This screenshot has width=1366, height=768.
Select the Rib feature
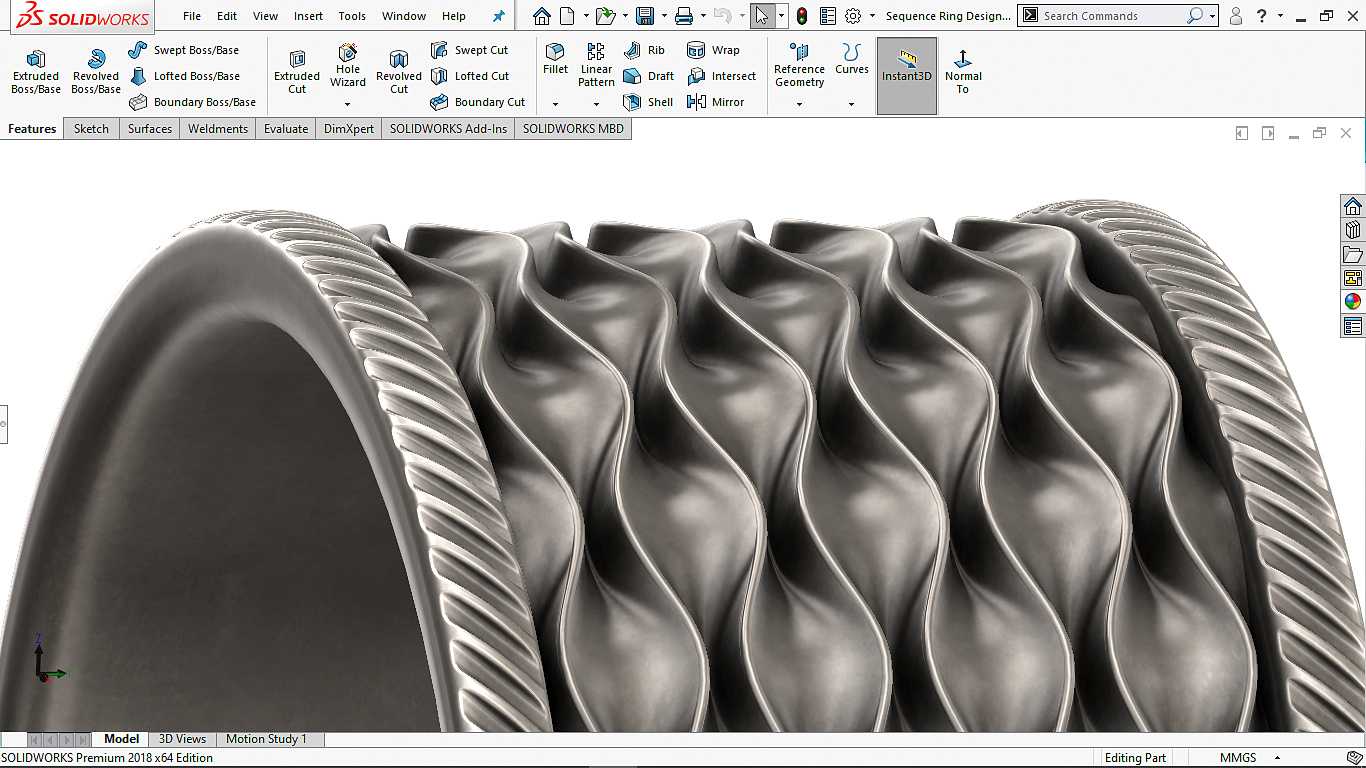tap(644, 50)
